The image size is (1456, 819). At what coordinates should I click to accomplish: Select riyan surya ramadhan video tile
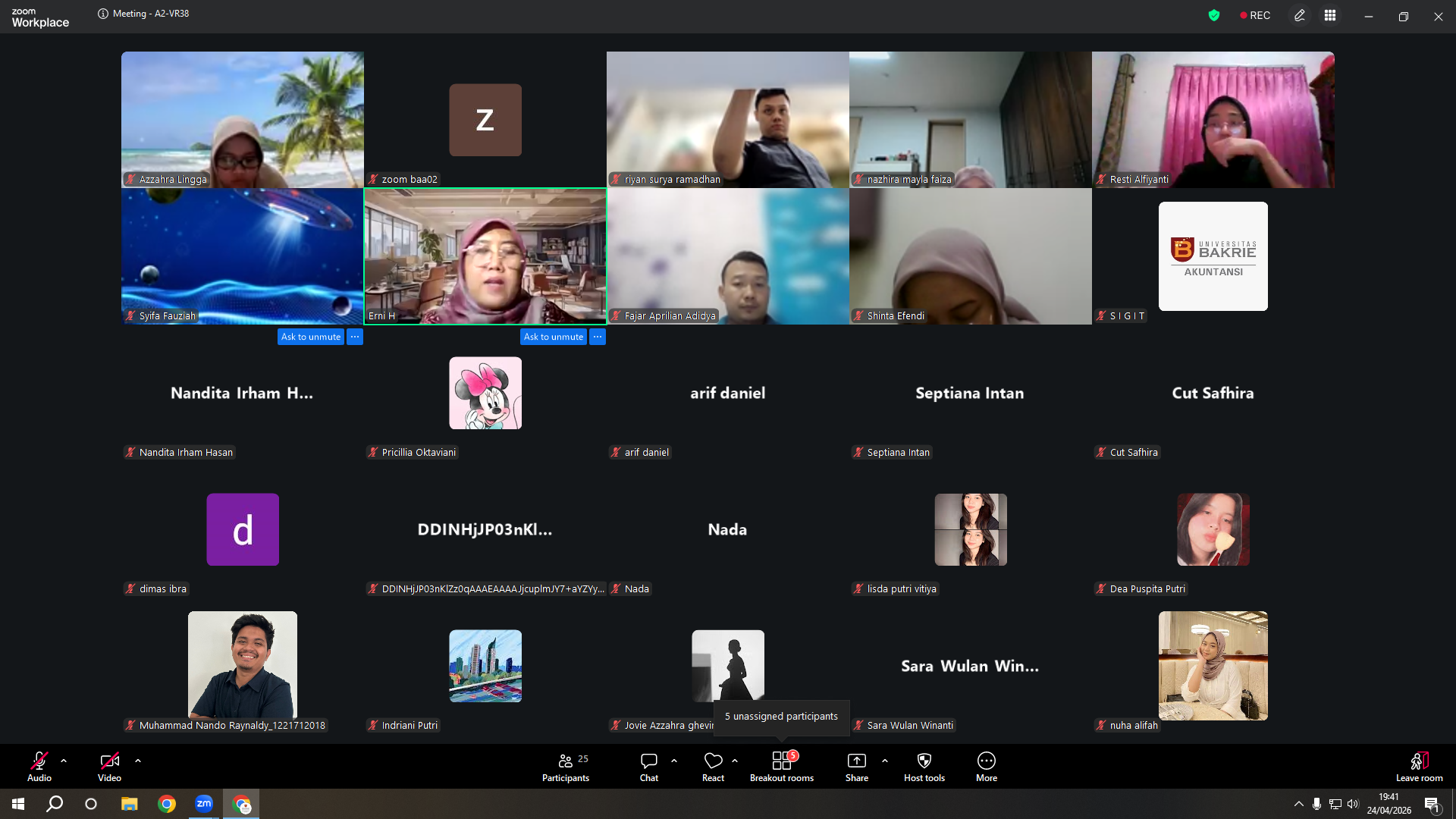tap(728, 120)
